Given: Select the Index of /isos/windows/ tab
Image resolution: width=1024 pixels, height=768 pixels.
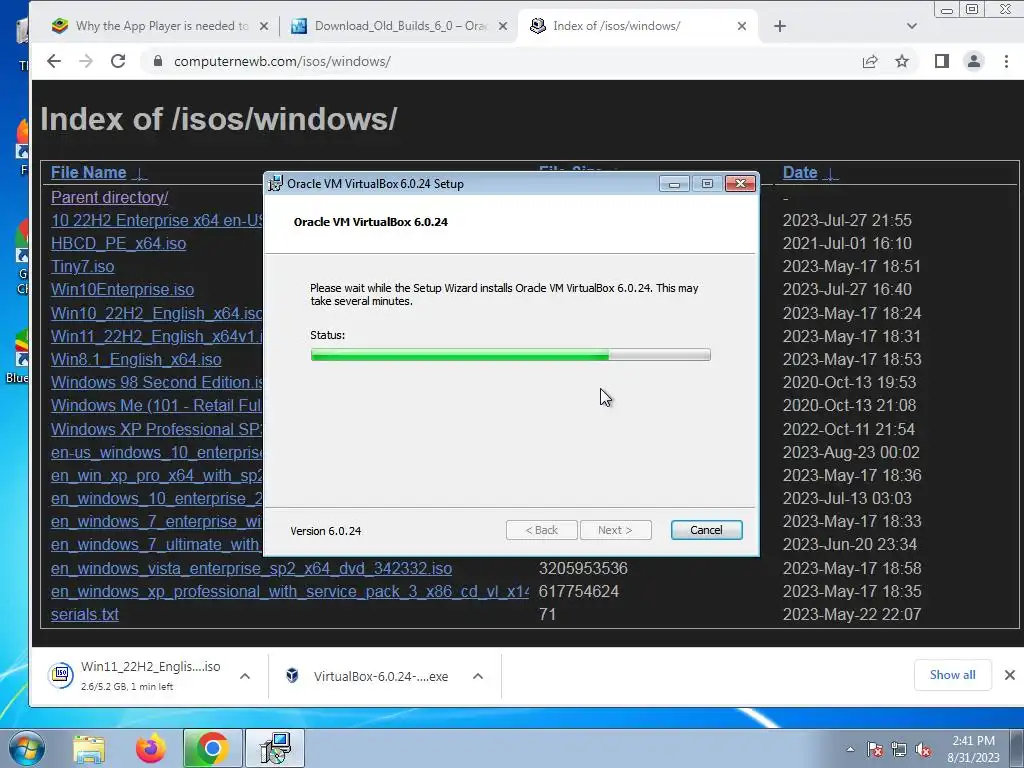Looking at the screenshot, I should tap(637, 26).
